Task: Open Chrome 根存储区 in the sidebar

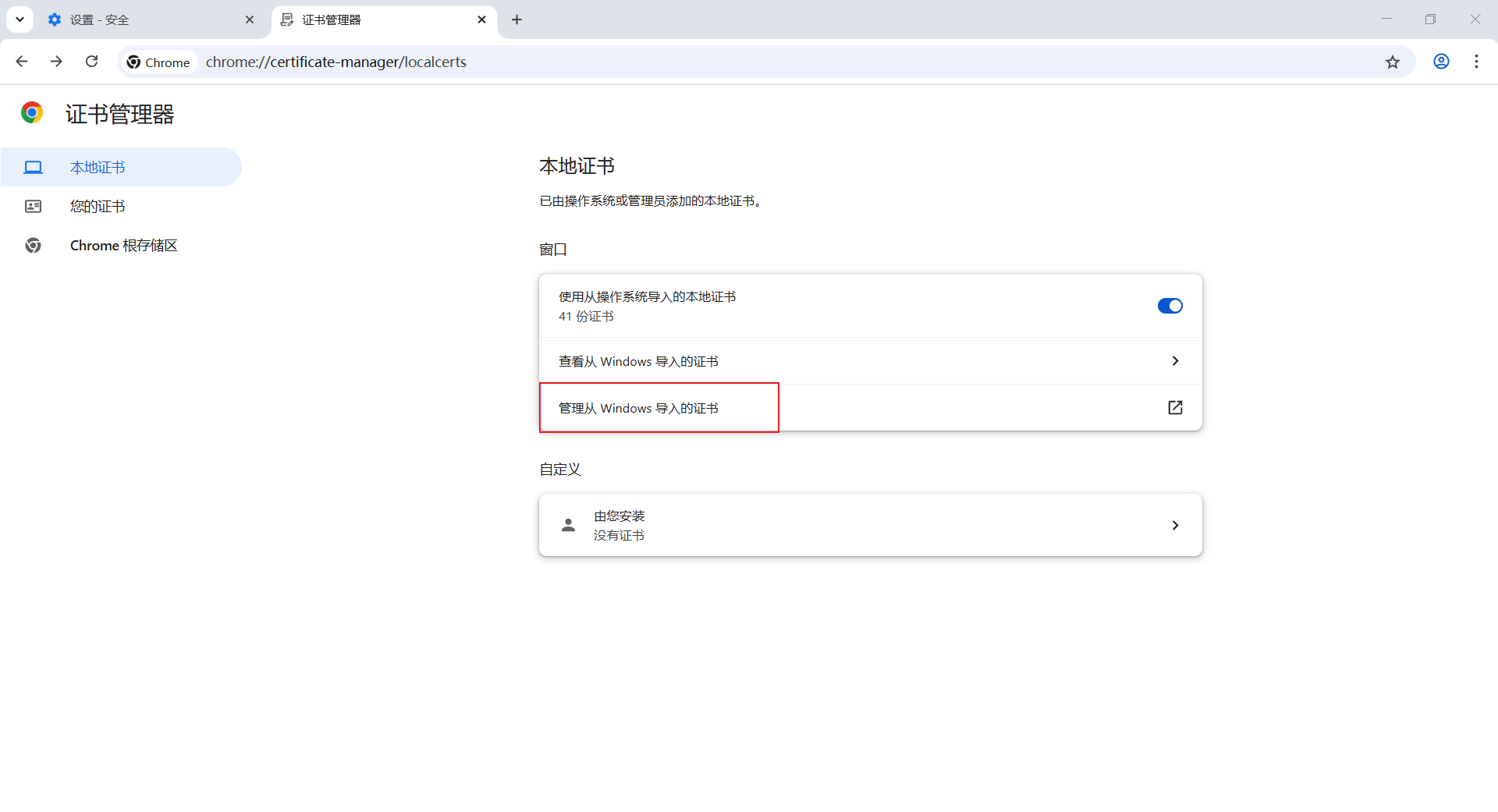Action: [121, 245]
